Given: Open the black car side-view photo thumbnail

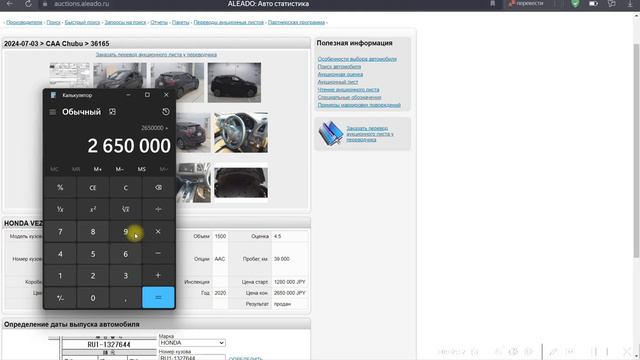Looking at the screenshot, I should pos(234,82).
